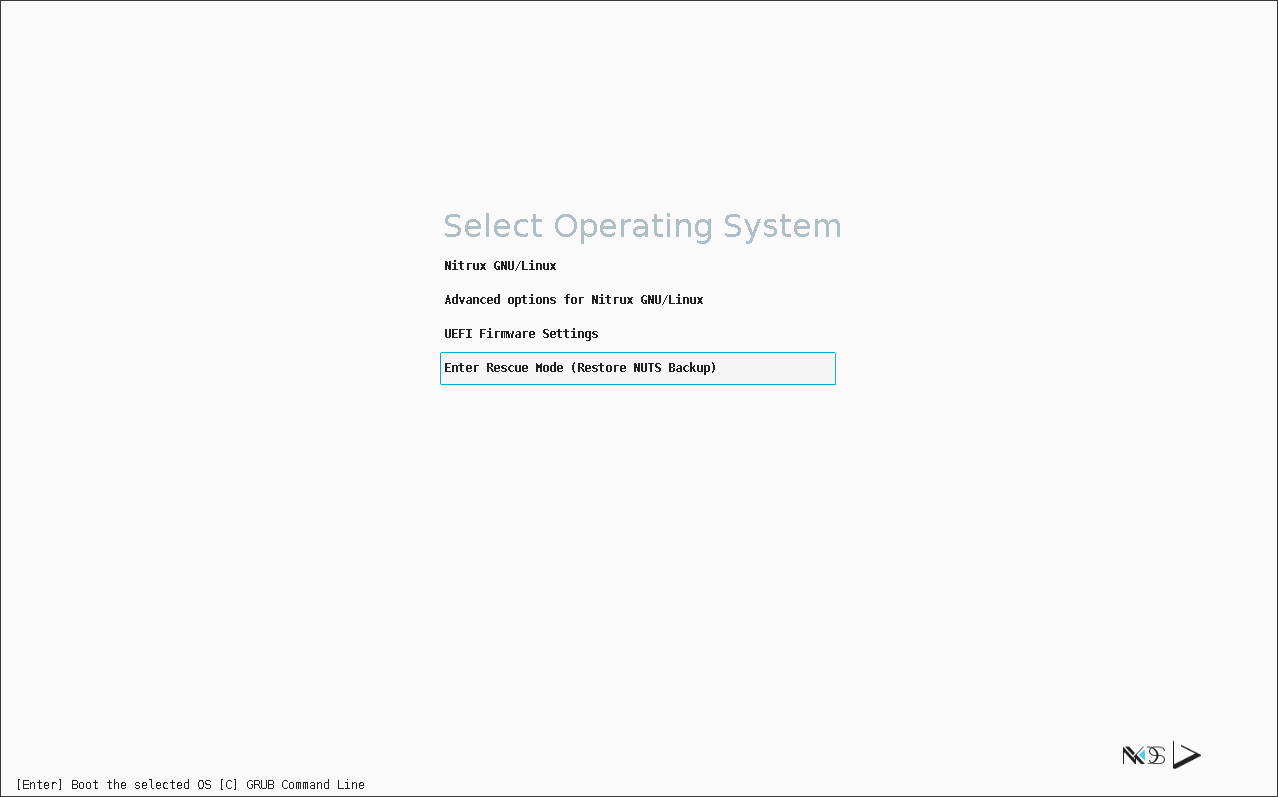Click the cyan triangle inside the NX logo

(x=1141, y=757)
